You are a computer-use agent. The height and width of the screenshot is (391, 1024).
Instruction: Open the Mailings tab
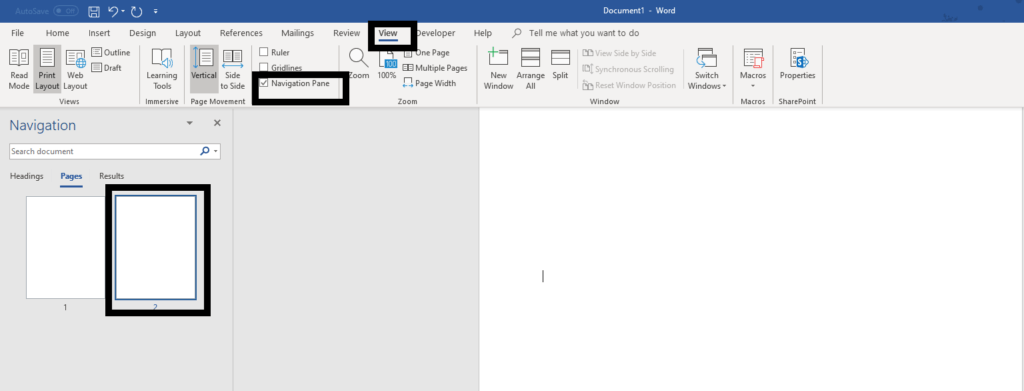tap(297, 33)
